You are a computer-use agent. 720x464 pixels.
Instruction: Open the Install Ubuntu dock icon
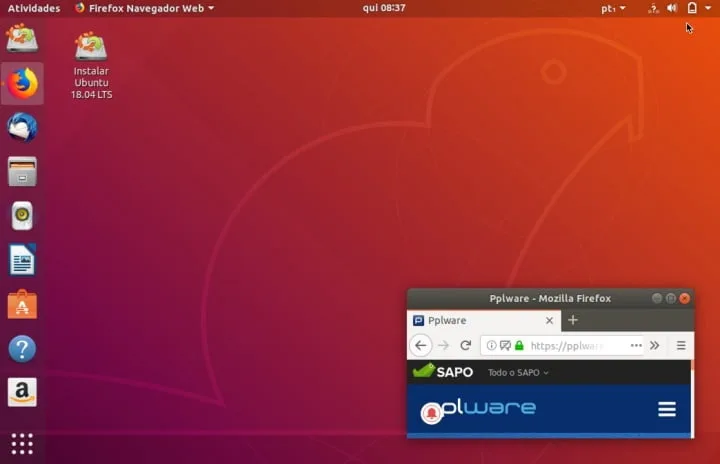tap(22, 39)
